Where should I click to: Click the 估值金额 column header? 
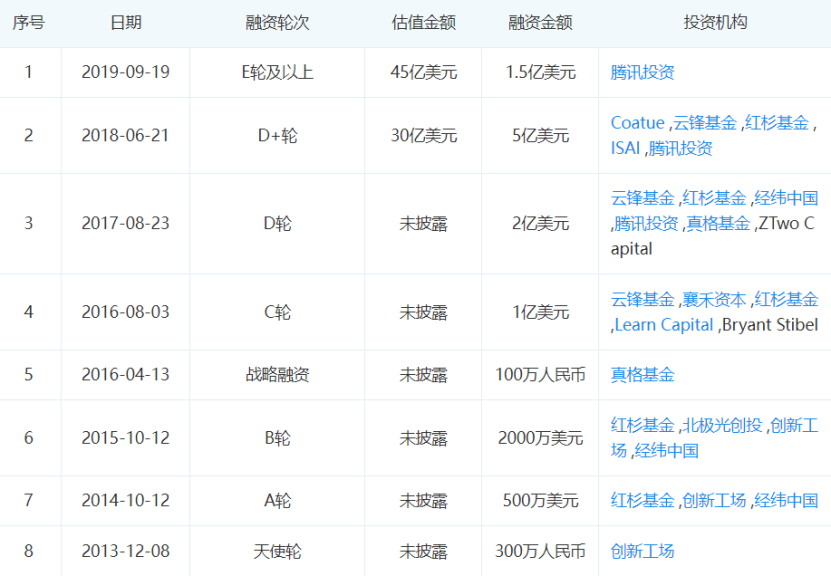point(423,23)
